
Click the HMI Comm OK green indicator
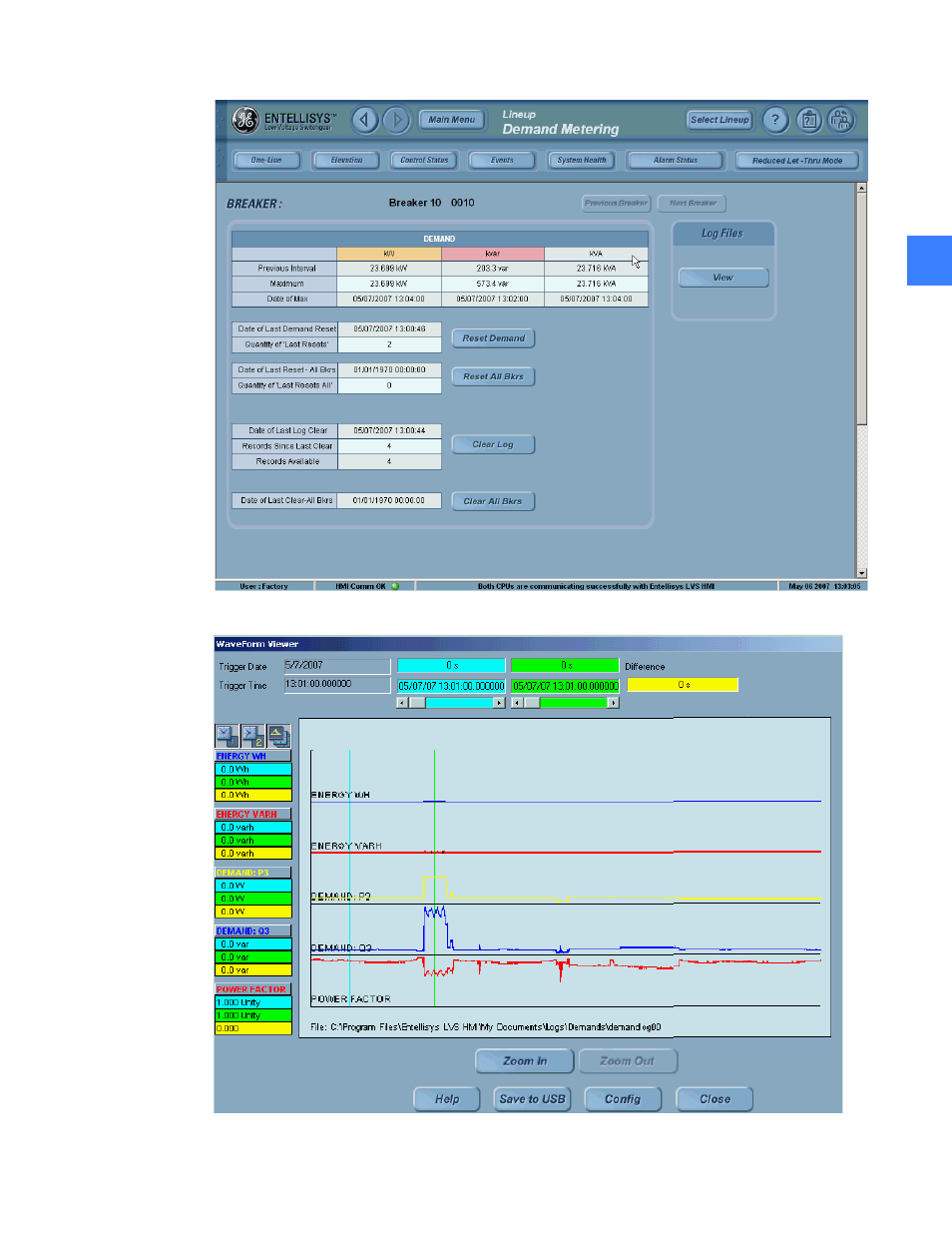coord(395,586)
